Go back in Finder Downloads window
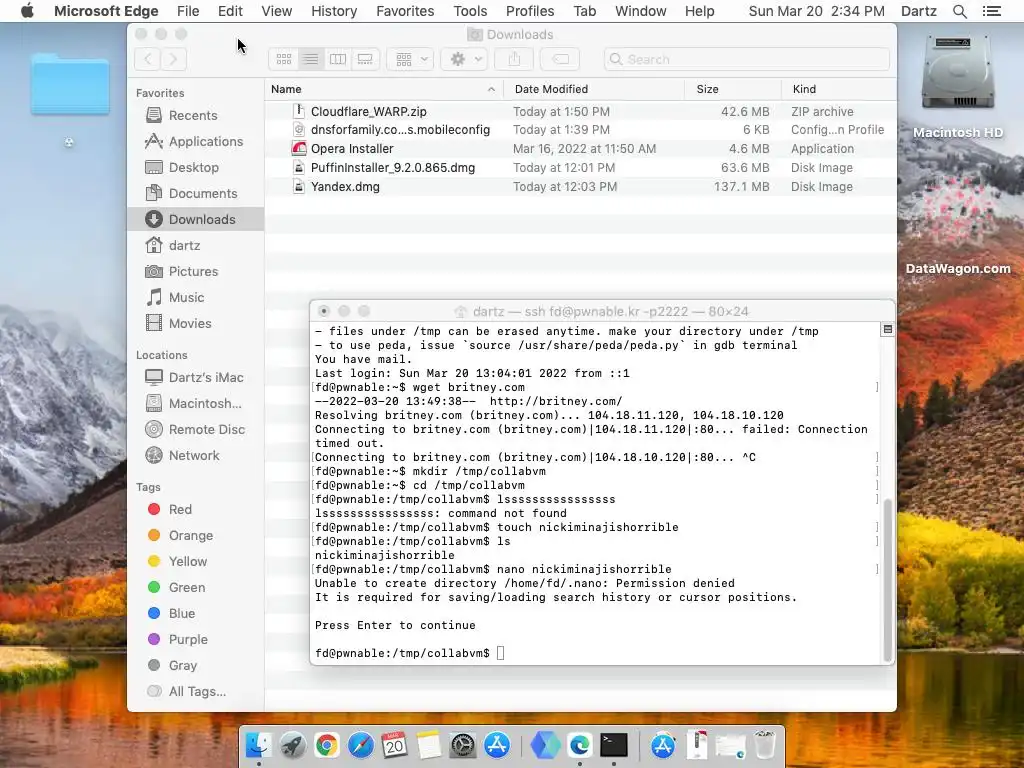This screenshot has height=768, width=1024. tap(148, 59)
